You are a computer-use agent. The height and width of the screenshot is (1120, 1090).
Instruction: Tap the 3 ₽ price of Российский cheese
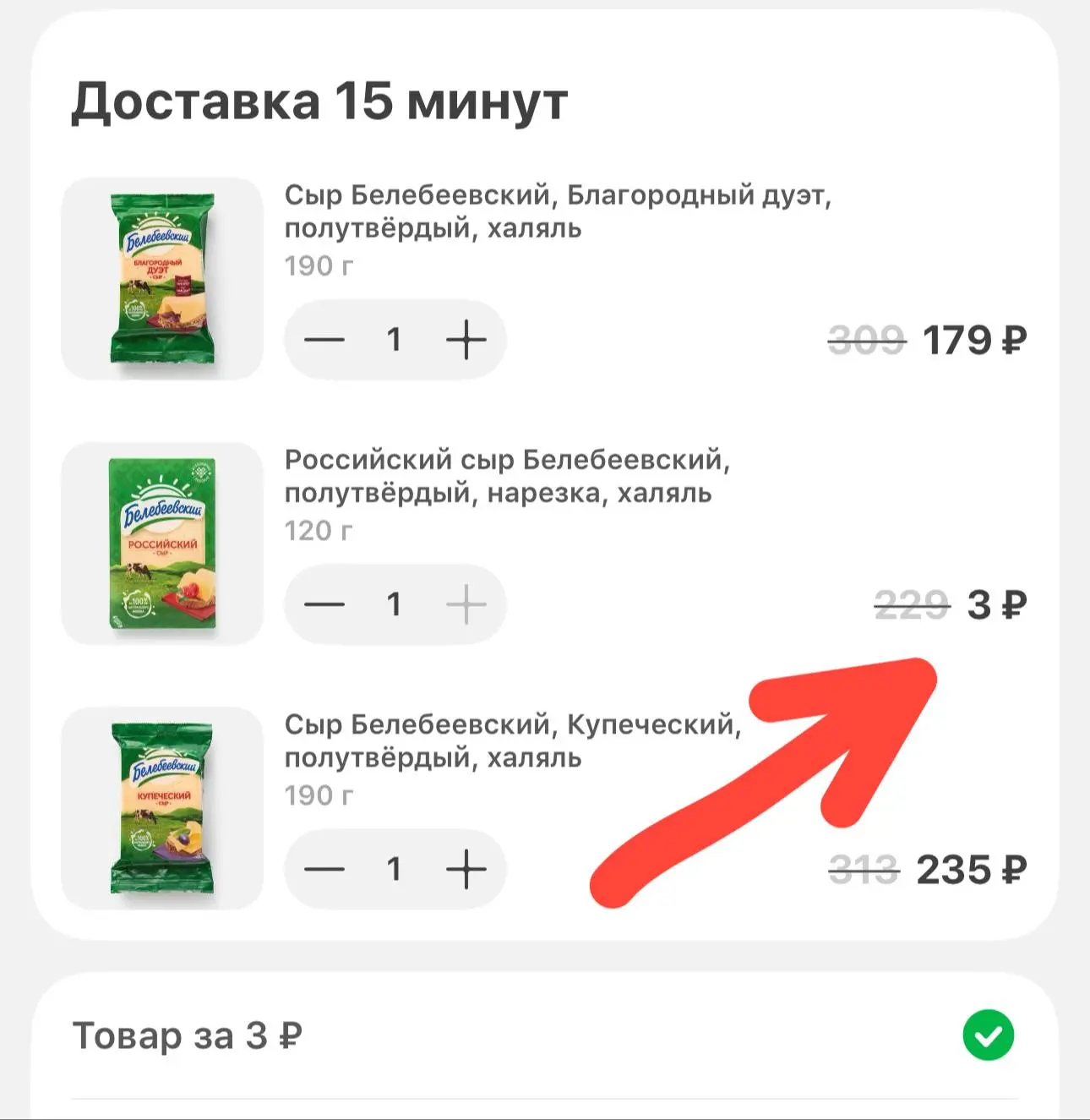[x=996, y=605]
